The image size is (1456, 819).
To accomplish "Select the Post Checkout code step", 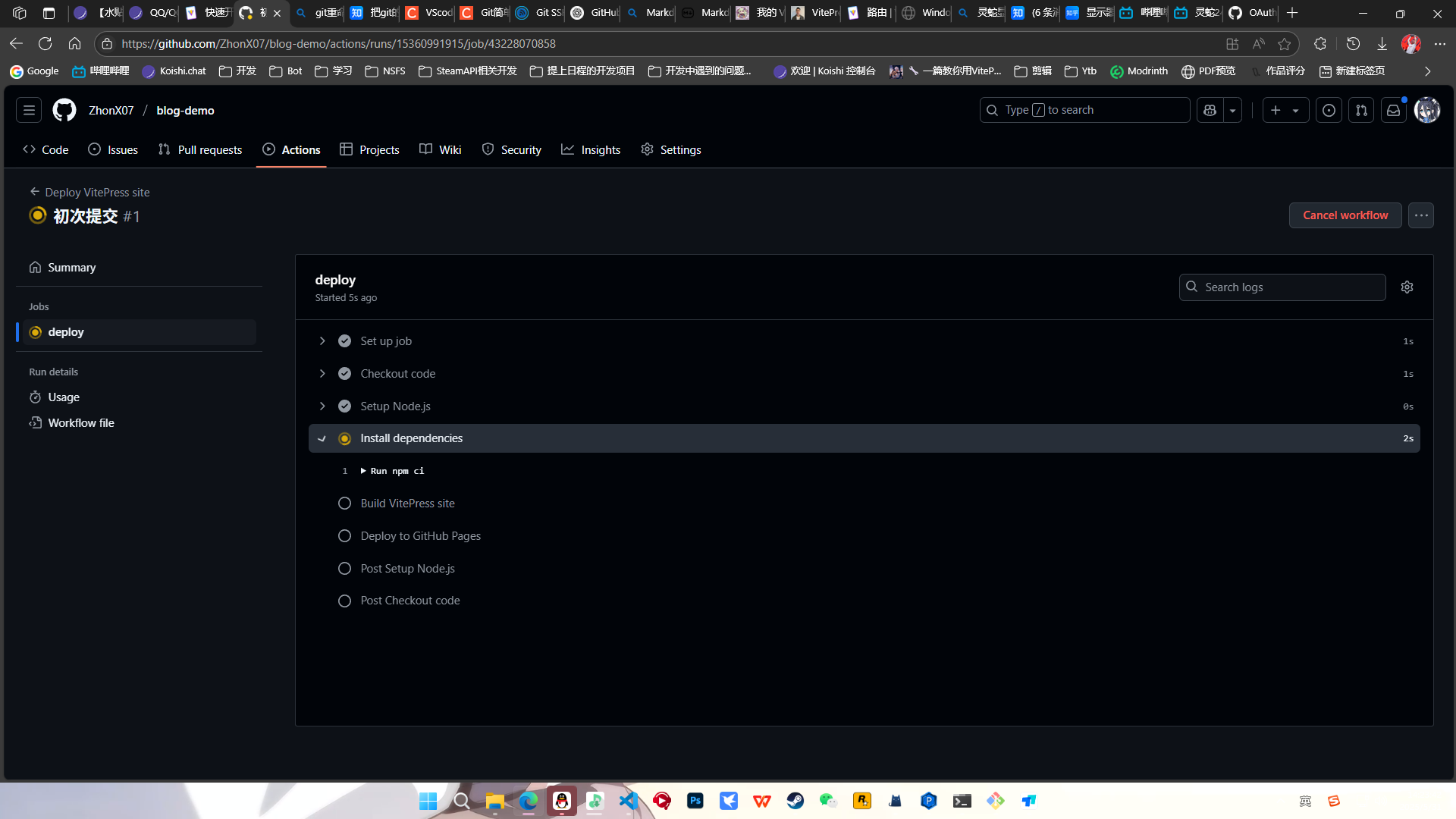I will (409, 601).
